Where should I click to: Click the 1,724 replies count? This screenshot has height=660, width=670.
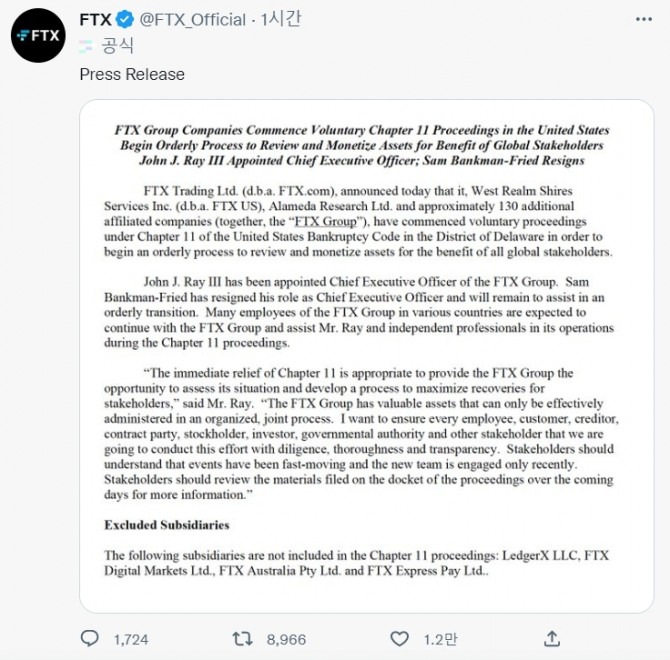tap(133, 639)
